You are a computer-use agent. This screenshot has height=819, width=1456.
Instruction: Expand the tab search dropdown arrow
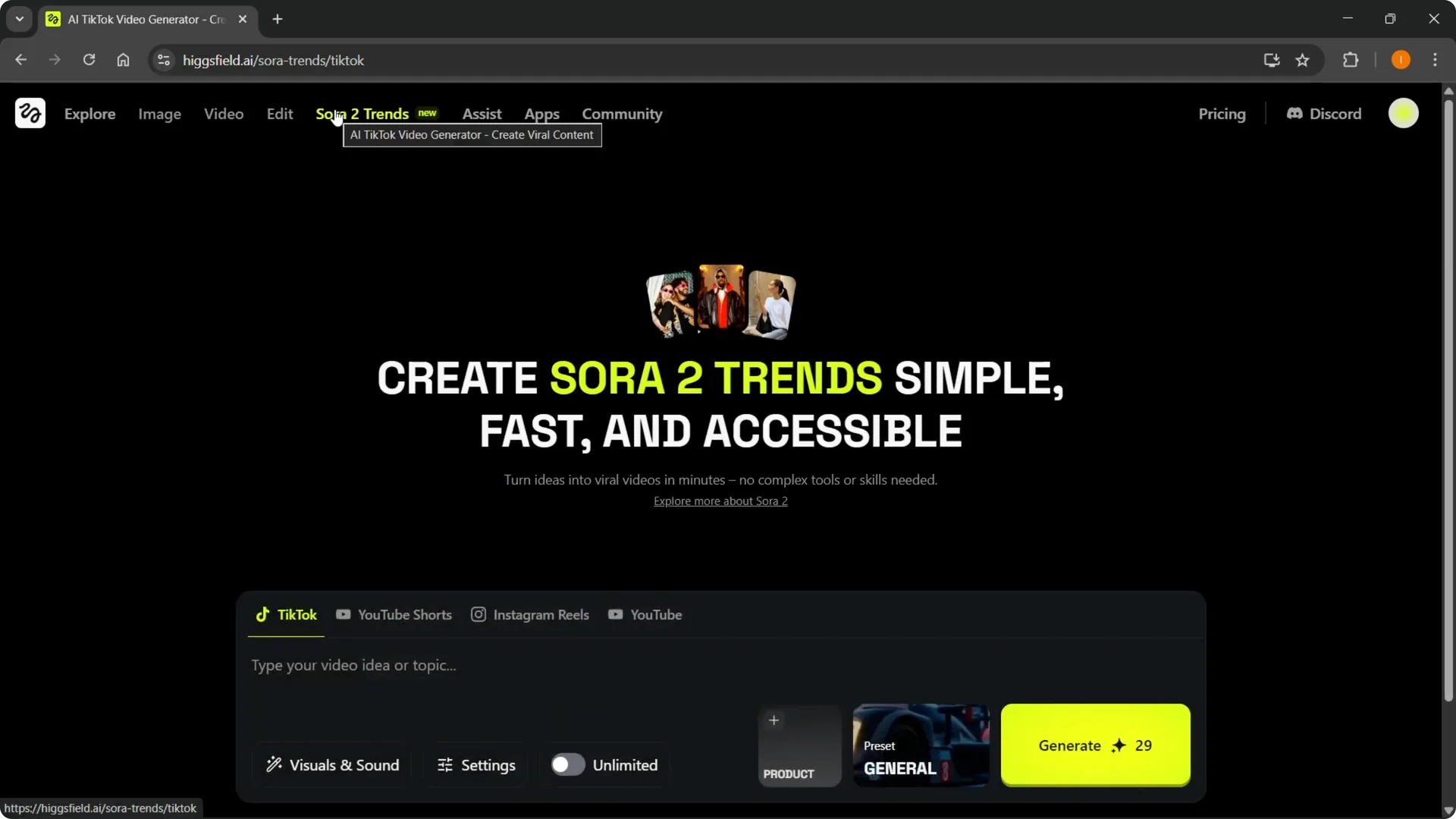click(19, 19)
